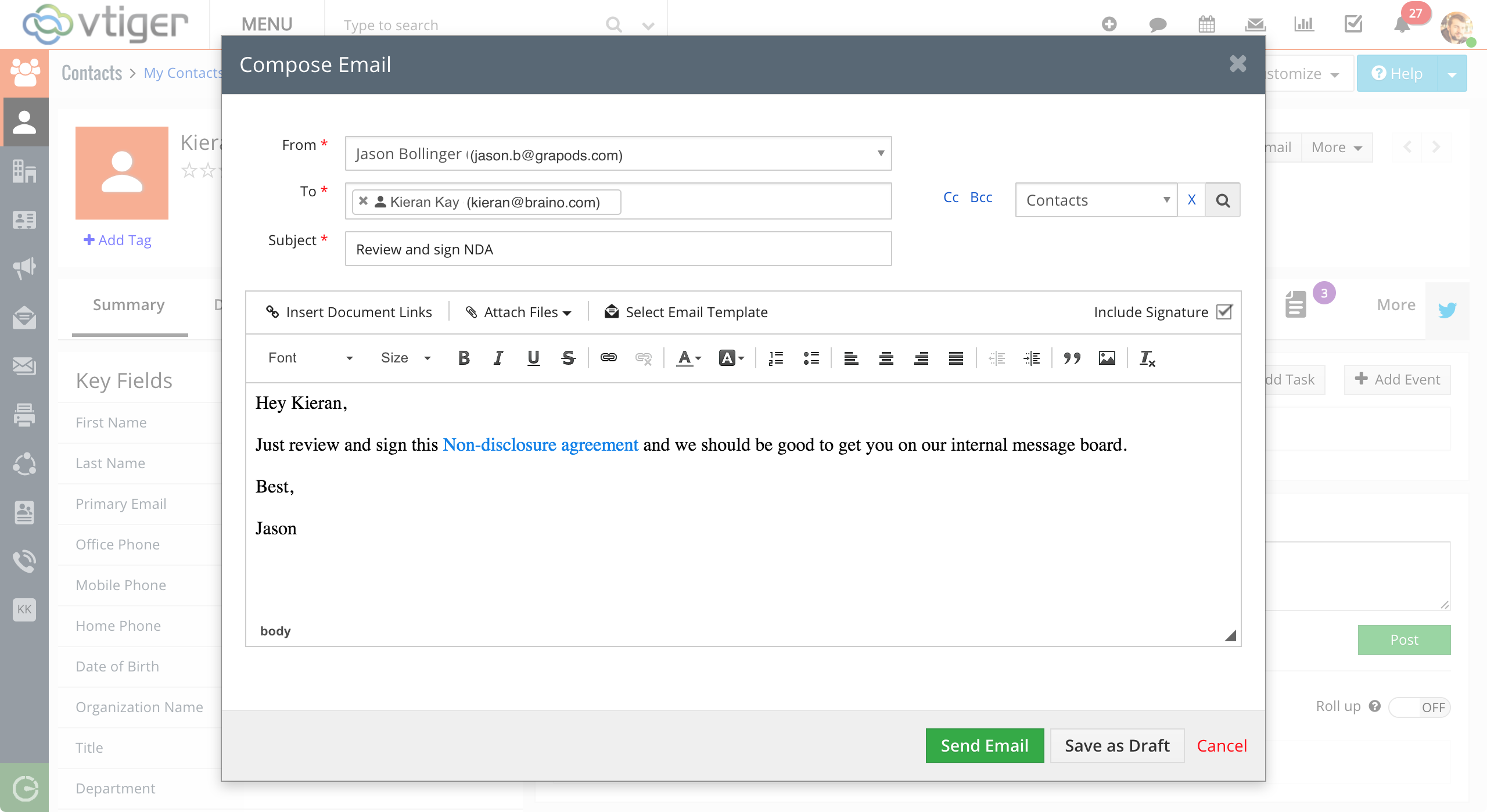
Task: Insert a hyperlink with link icon
Action: 608,358
